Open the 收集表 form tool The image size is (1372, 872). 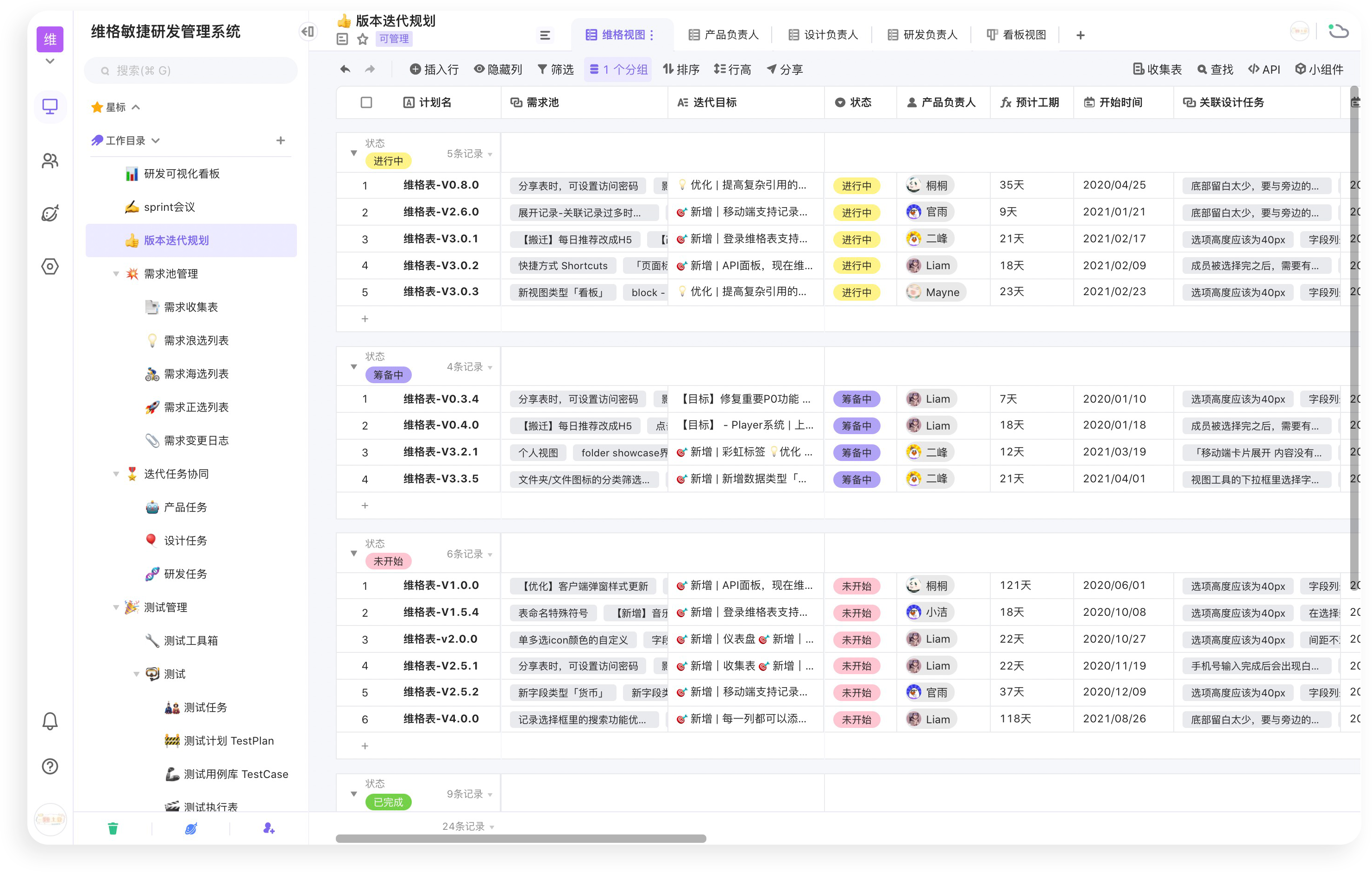[x=1157, y=69]
